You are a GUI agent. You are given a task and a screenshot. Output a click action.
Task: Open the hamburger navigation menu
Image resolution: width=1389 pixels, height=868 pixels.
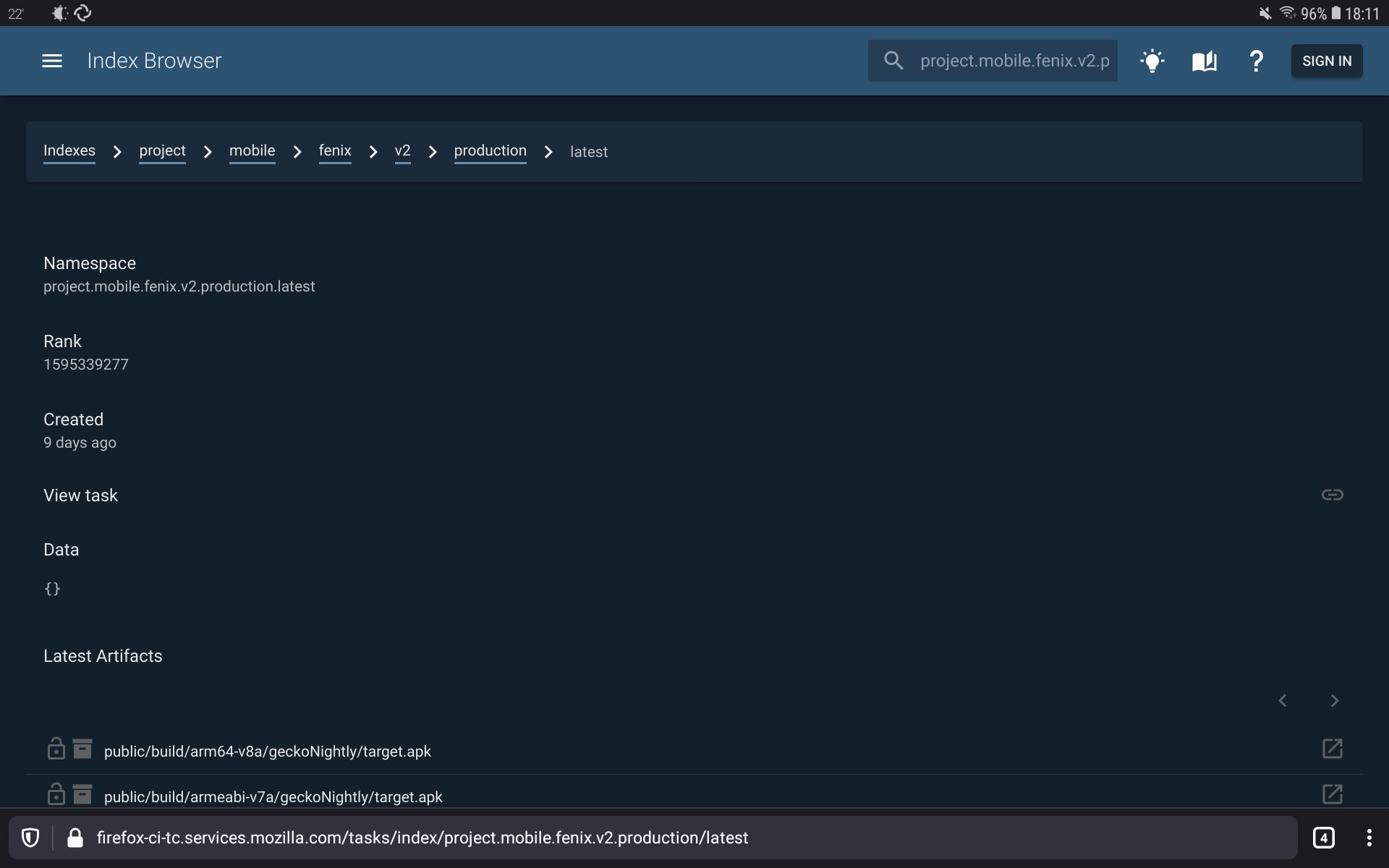52,61
